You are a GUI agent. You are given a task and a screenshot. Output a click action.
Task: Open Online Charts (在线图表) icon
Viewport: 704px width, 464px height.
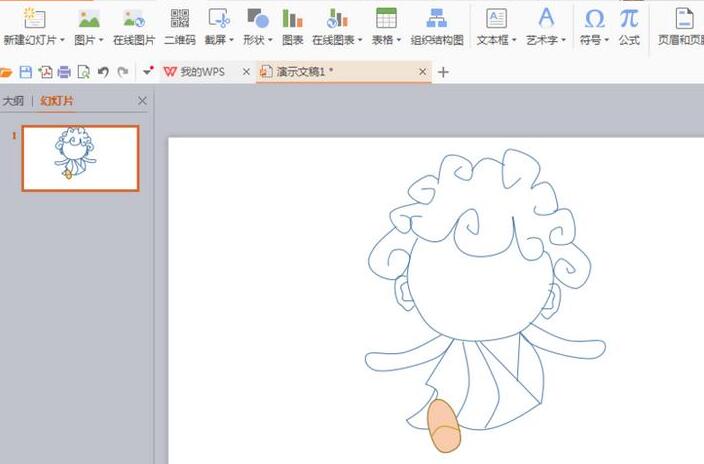(x=337, y=18)
